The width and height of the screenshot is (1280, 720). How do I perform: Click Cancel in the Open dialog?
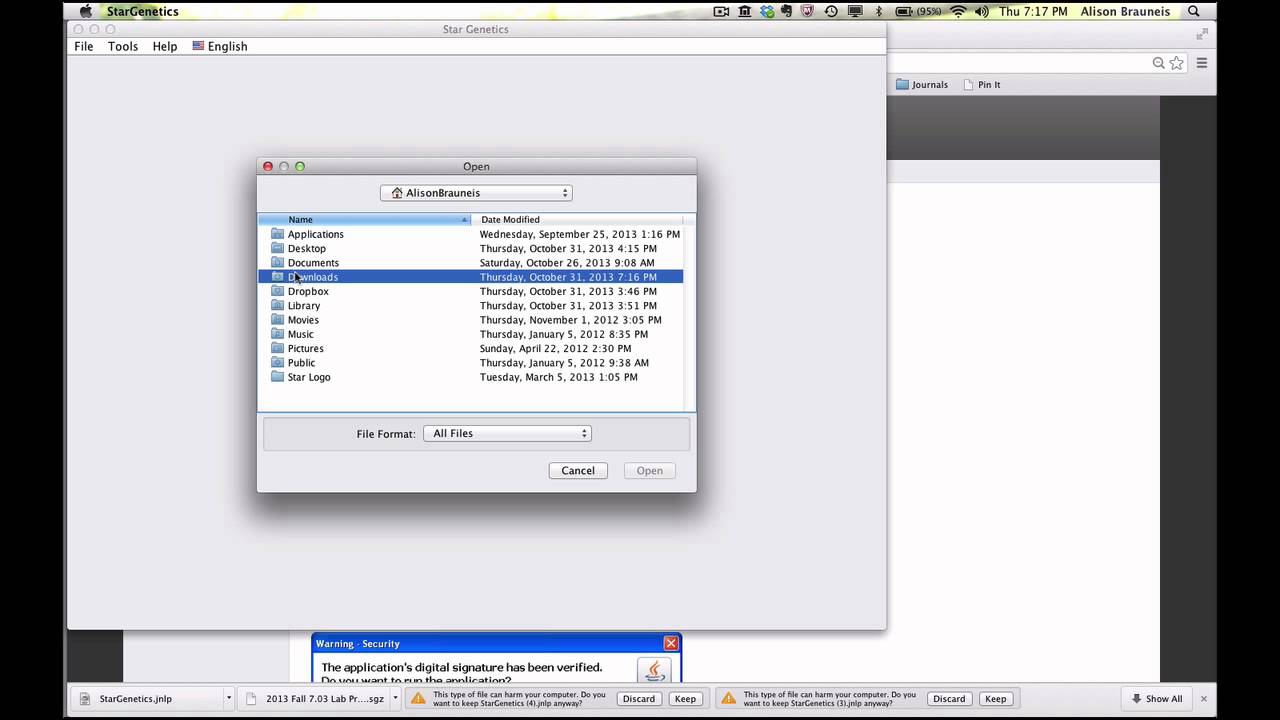click(578, 471)
